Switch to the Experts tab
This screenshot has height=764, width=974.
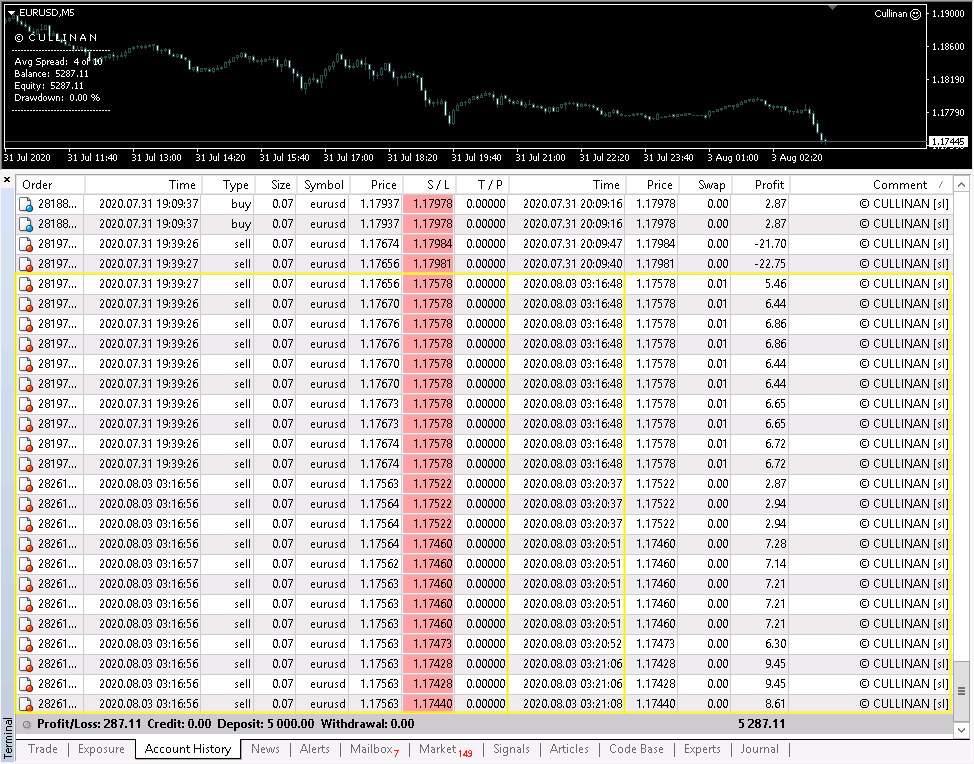tap(702, 749)
